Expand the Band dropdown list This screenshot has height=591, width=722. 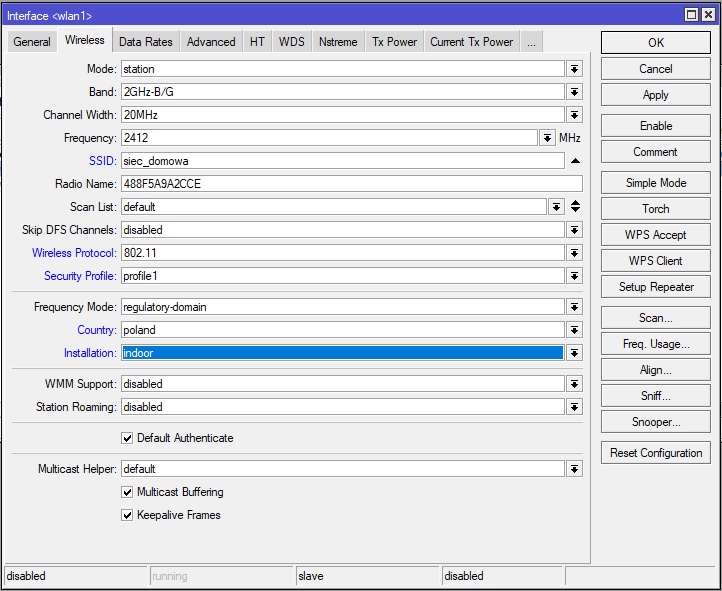574,92
